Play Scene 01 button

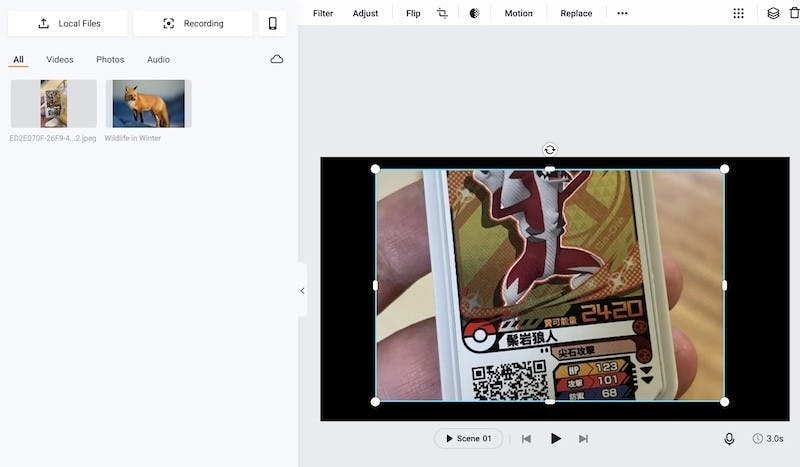point(468,438)
